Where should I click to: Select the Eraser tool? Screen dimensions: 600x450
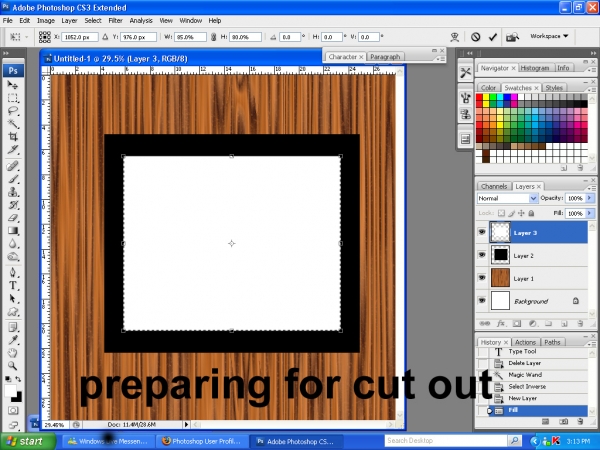[x=13, y=218]
